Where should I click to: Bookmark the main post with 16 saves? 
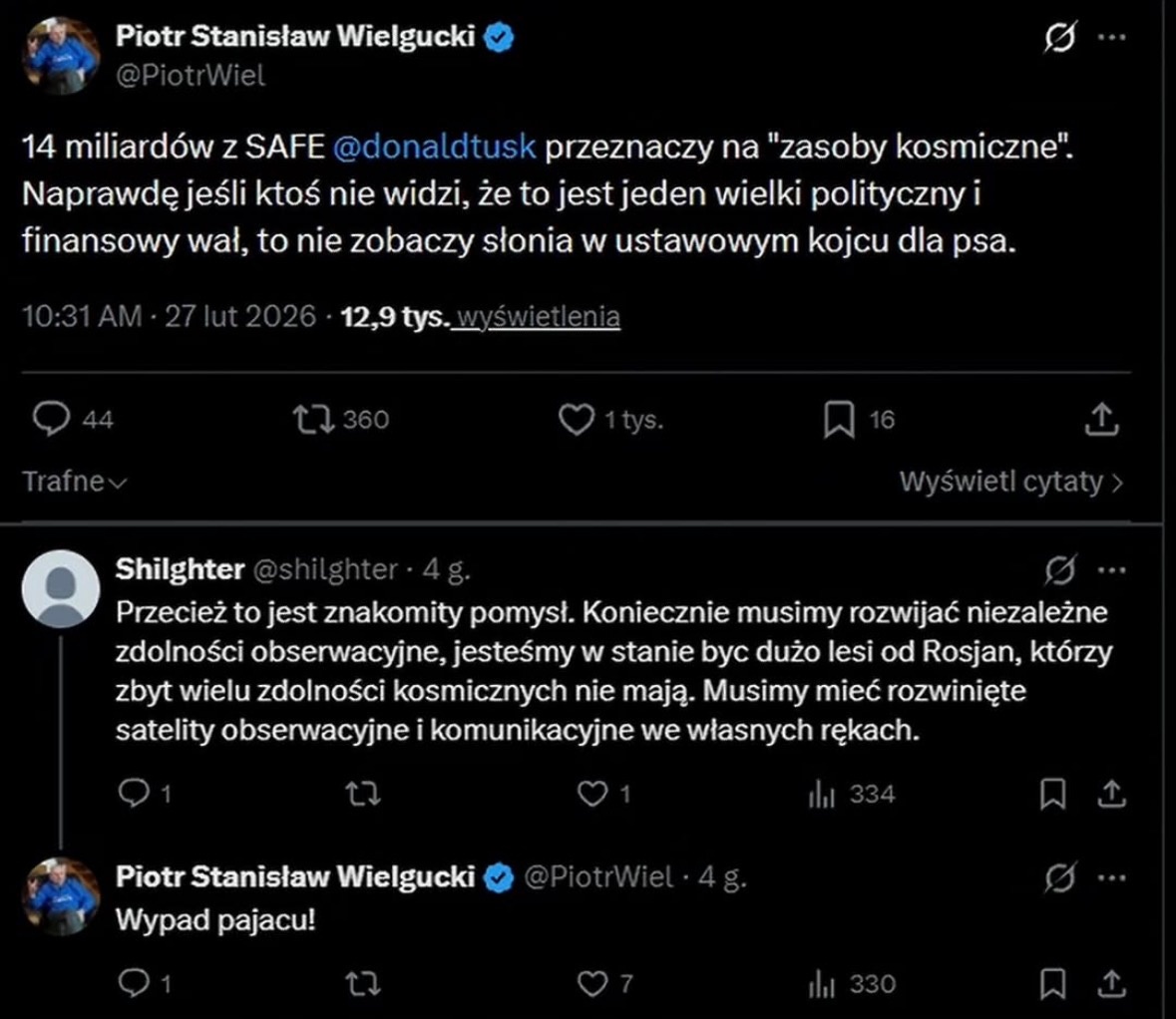(839, 420)
